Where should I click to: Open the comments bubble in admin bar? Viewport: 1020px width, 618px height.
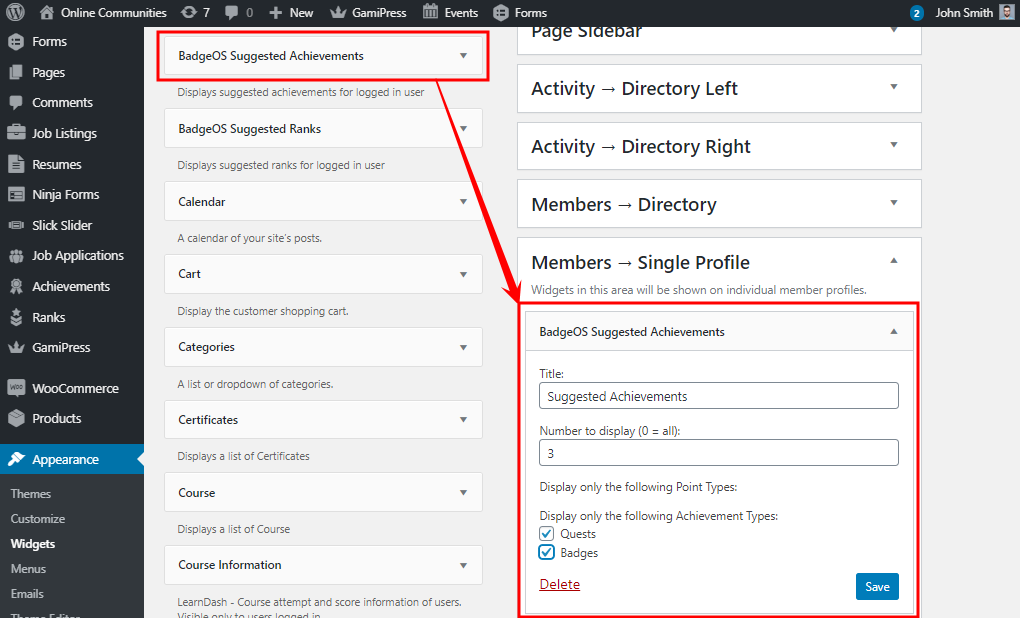point(231,13)
